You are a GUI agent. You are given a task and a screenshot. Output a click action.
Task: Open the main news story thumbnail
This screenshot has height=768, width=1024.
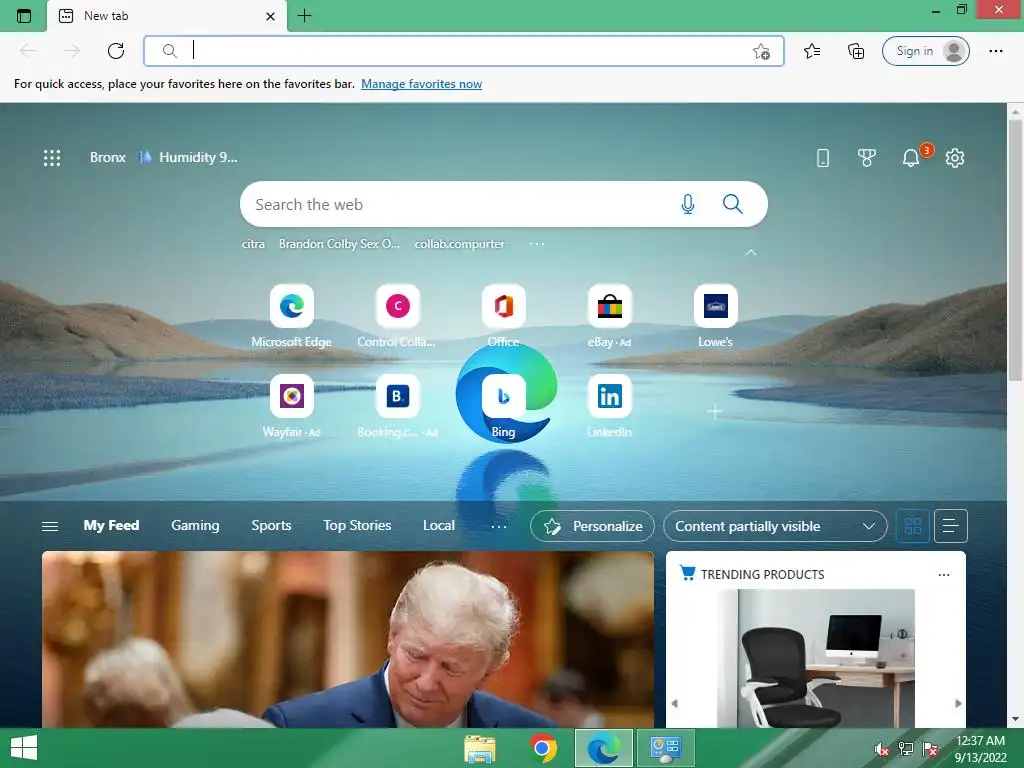click(x=347, y=639)
